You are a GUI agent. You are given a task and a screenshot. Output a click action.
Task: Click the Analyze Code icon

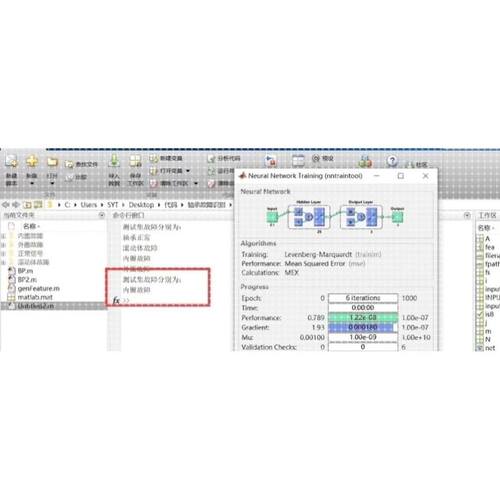pos(211,158)
